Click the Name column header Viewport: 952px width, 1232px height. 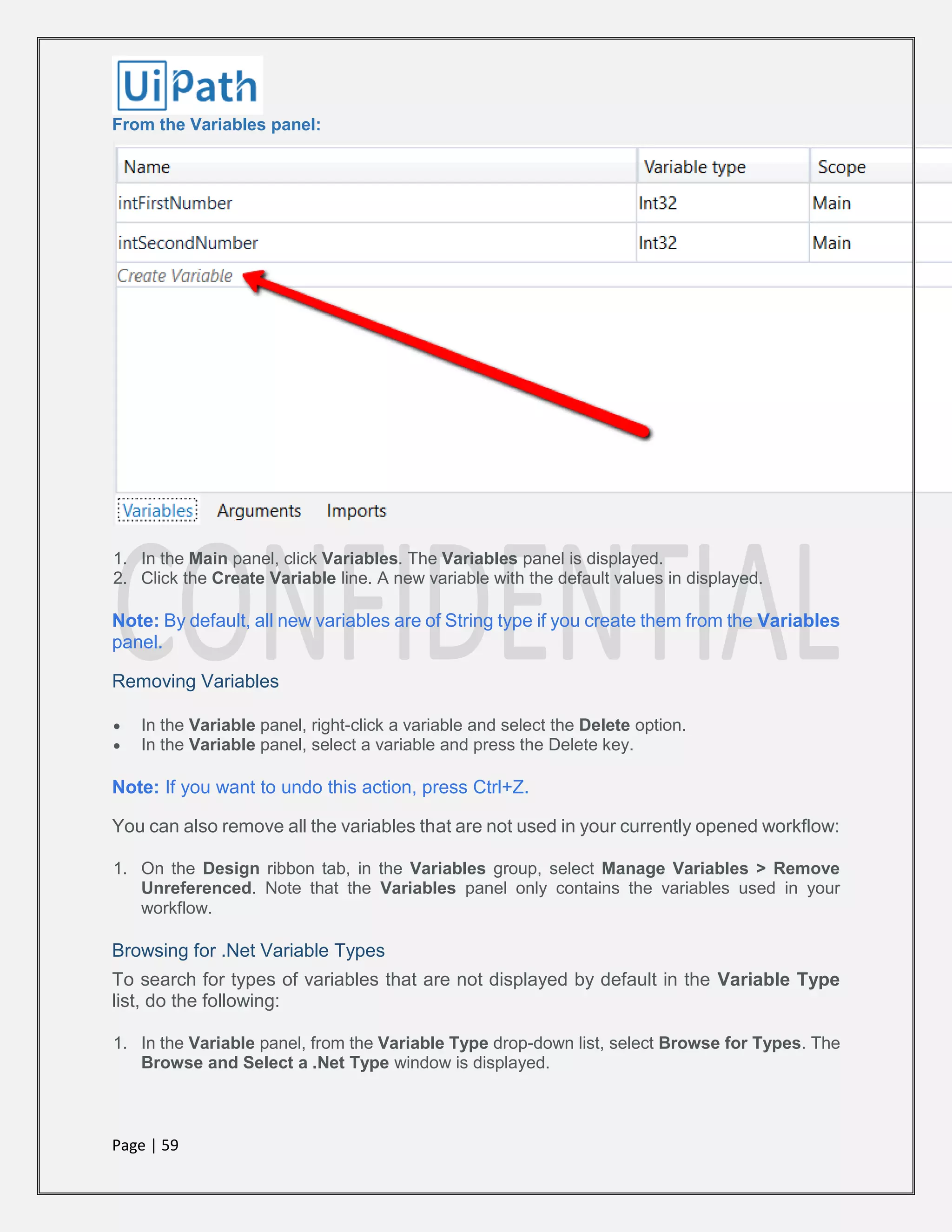377,166
